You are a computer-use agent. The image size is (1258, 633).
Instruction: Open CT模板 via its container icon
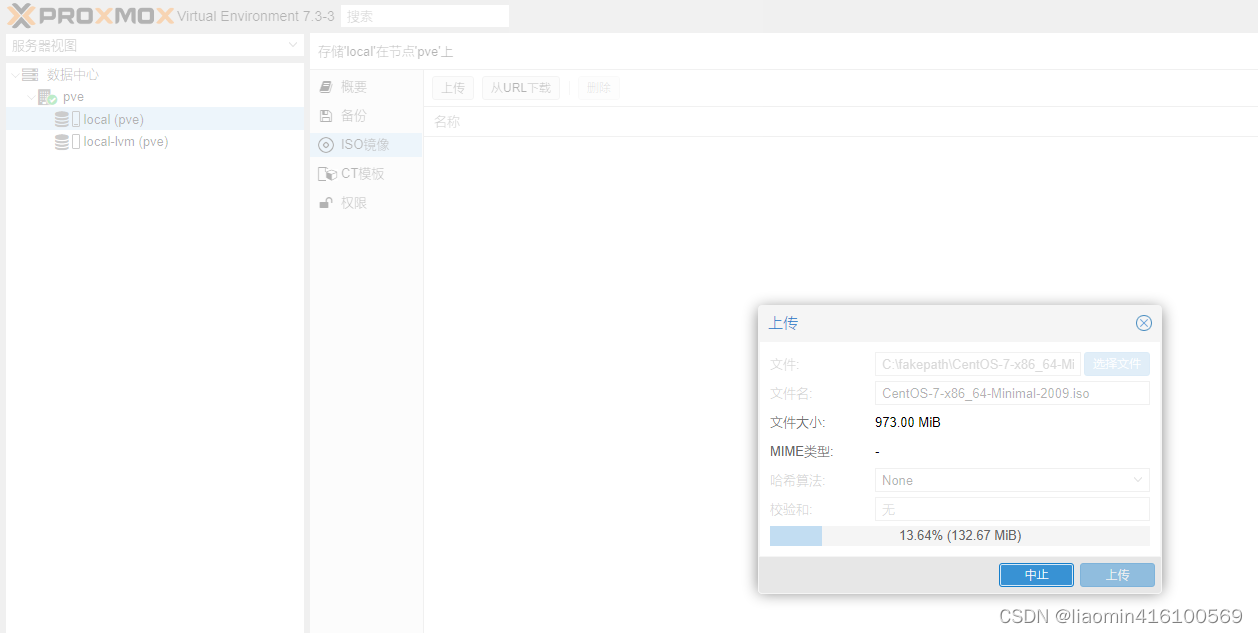click(x=326, y=173)
